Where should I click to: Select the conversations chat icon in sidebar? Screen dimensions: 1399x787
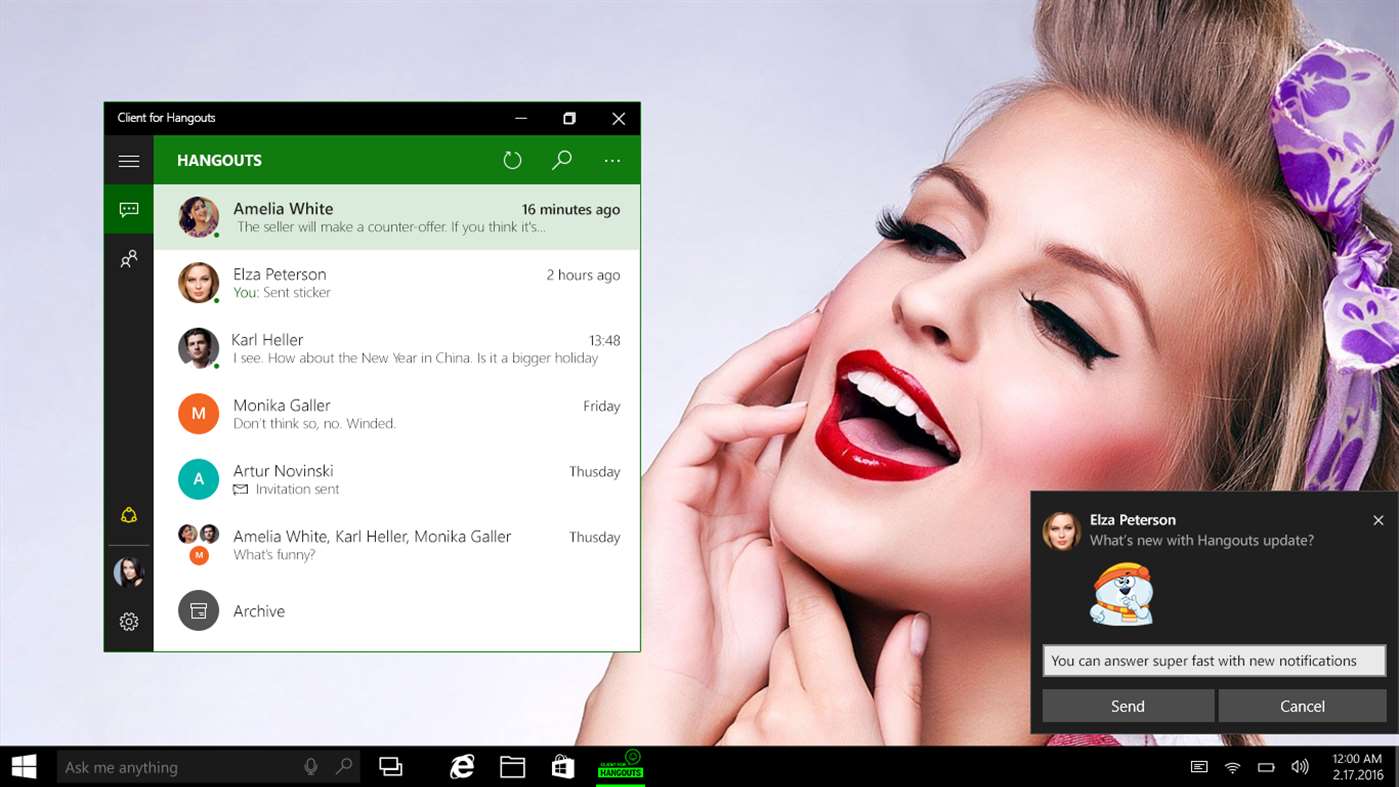pyautogui.click(x=129, y=210)
